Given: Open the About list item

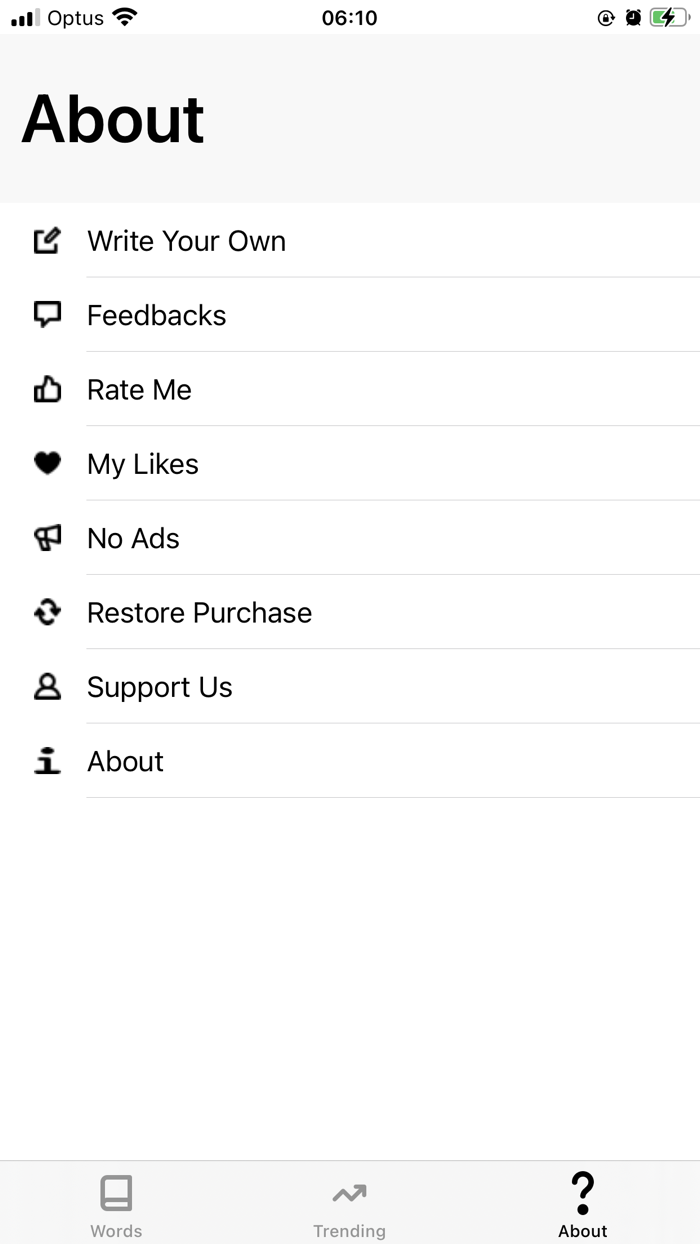Looking at the screenshot, I should [x=350, y=761].
